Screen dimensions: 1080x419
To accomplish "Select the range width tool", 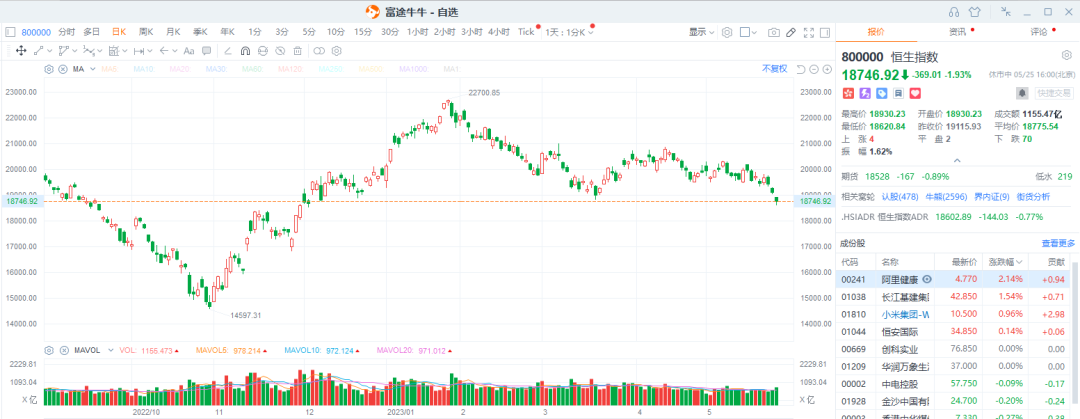I will (x=138, y=50).
